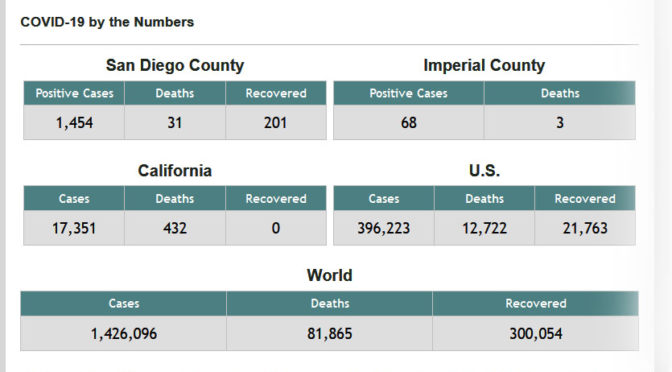The height and width of the screenshot is (372, 672).
Task: Select the San Diego County title
Action: (x=175, y=65)
